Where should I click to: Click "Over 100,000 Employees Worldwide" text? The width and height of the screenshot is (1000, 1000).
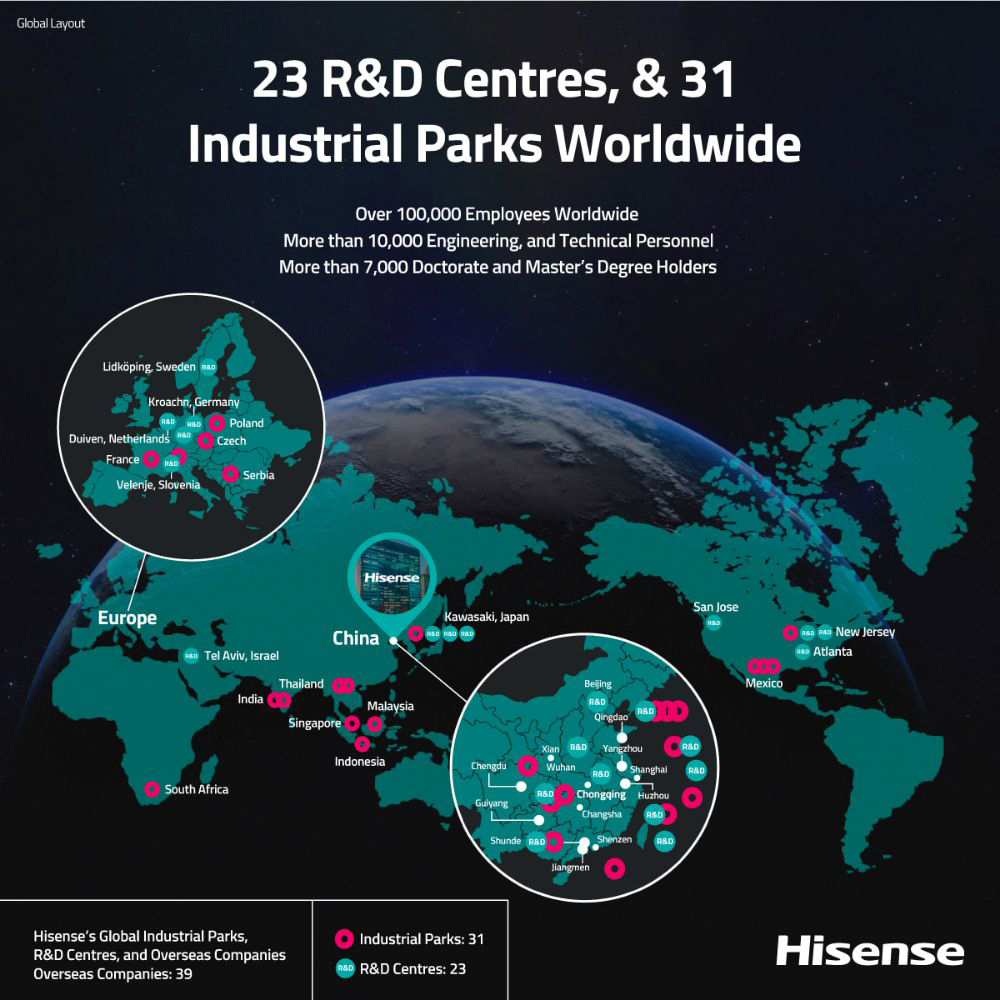point(497,214)
